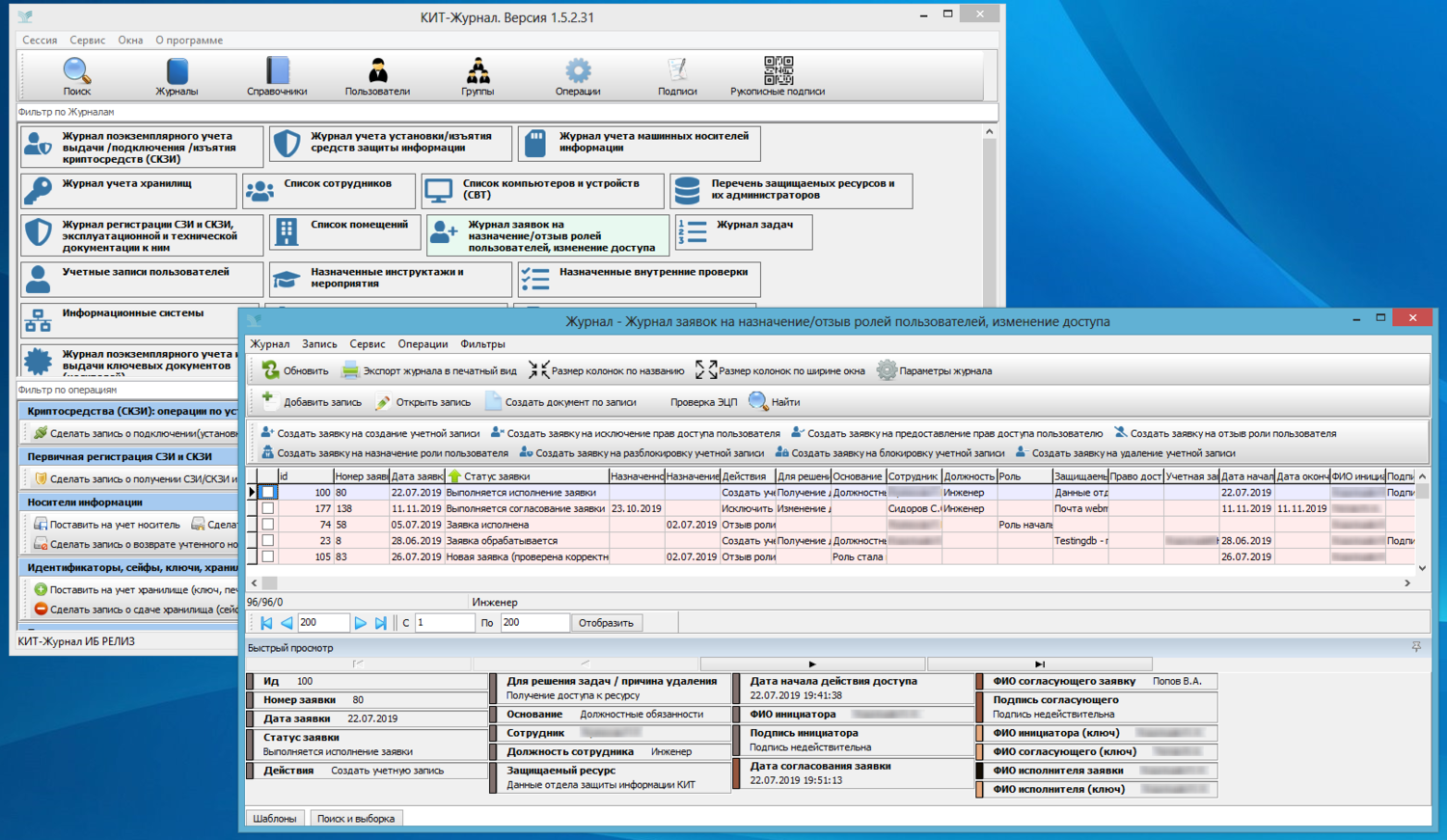Switch to Шаблоны tab

(x=275, y=819)
